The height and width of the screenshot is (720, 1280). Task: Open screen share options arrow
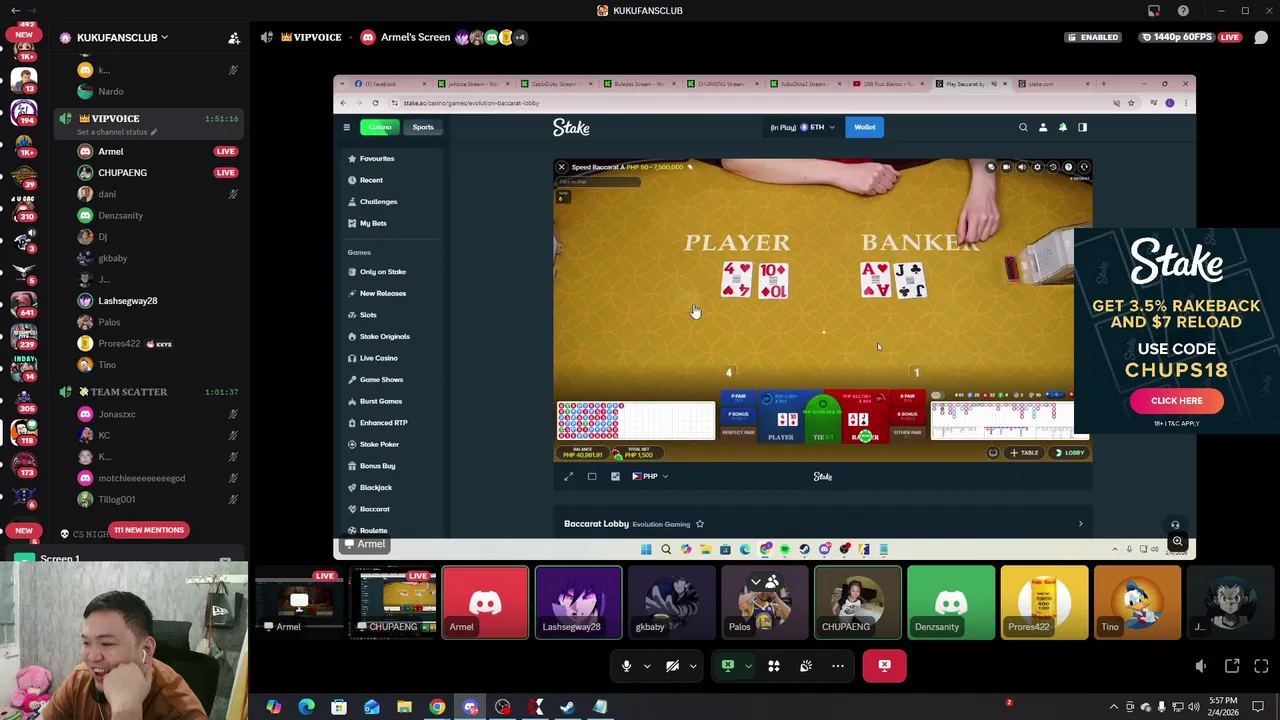pos(748,666)
